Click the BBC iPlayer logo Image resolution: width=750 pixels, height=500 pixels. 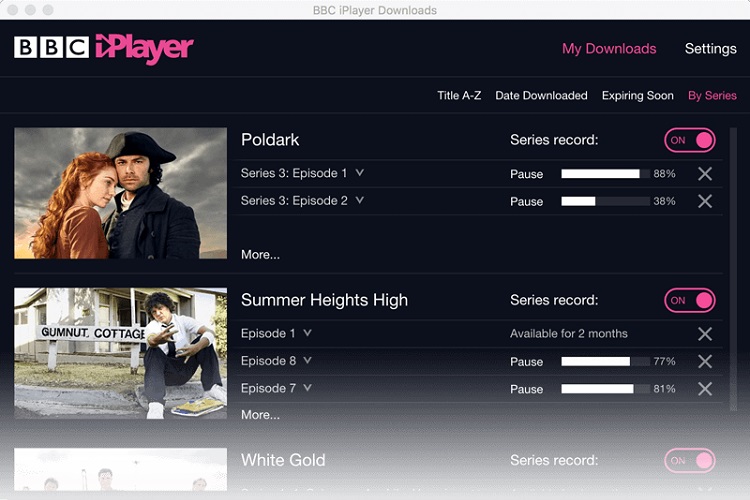click(104, 48)
